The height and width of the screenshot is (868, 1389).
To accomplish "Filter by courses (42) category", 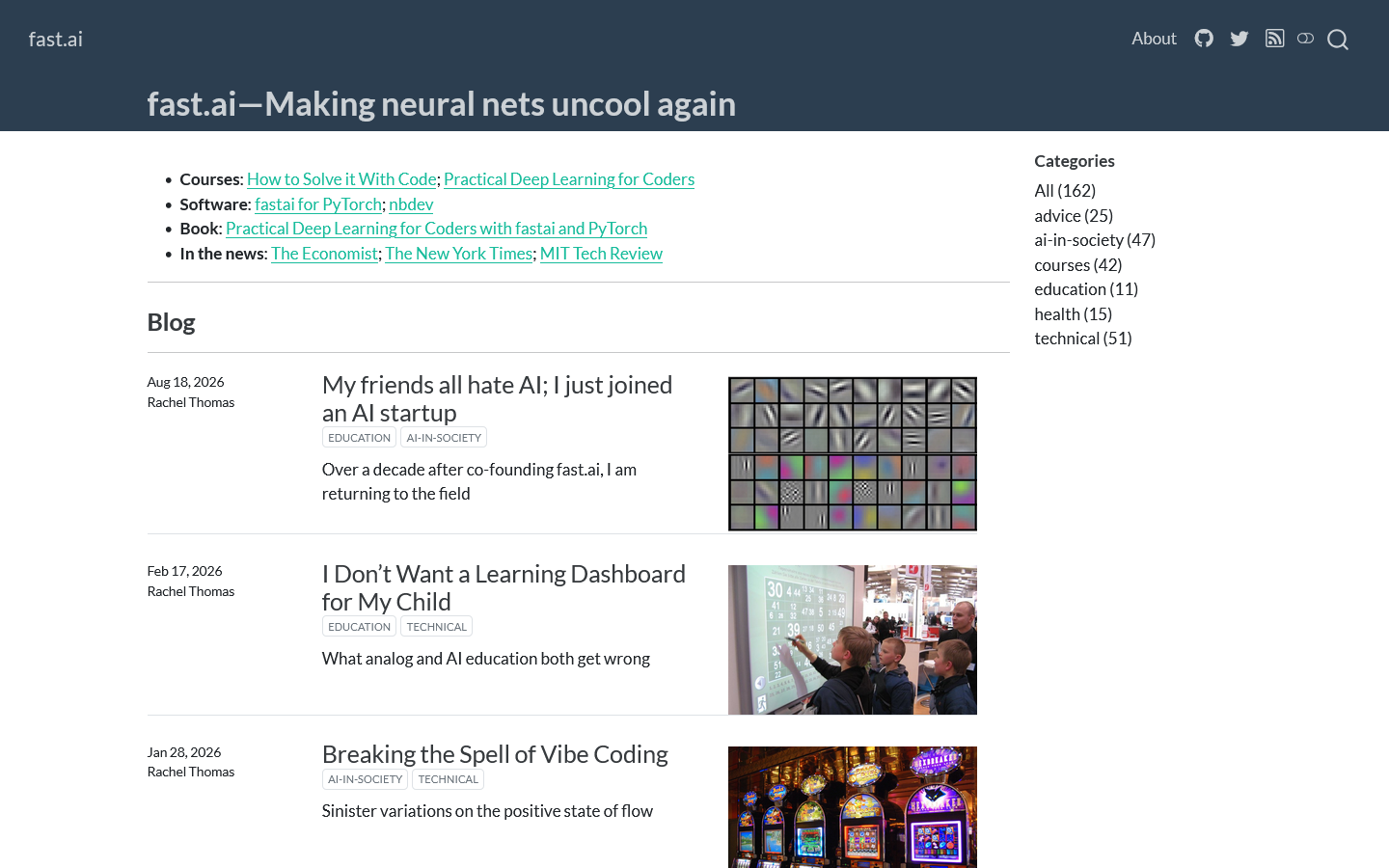I will pyautogui.click(x=1078, y=265).
